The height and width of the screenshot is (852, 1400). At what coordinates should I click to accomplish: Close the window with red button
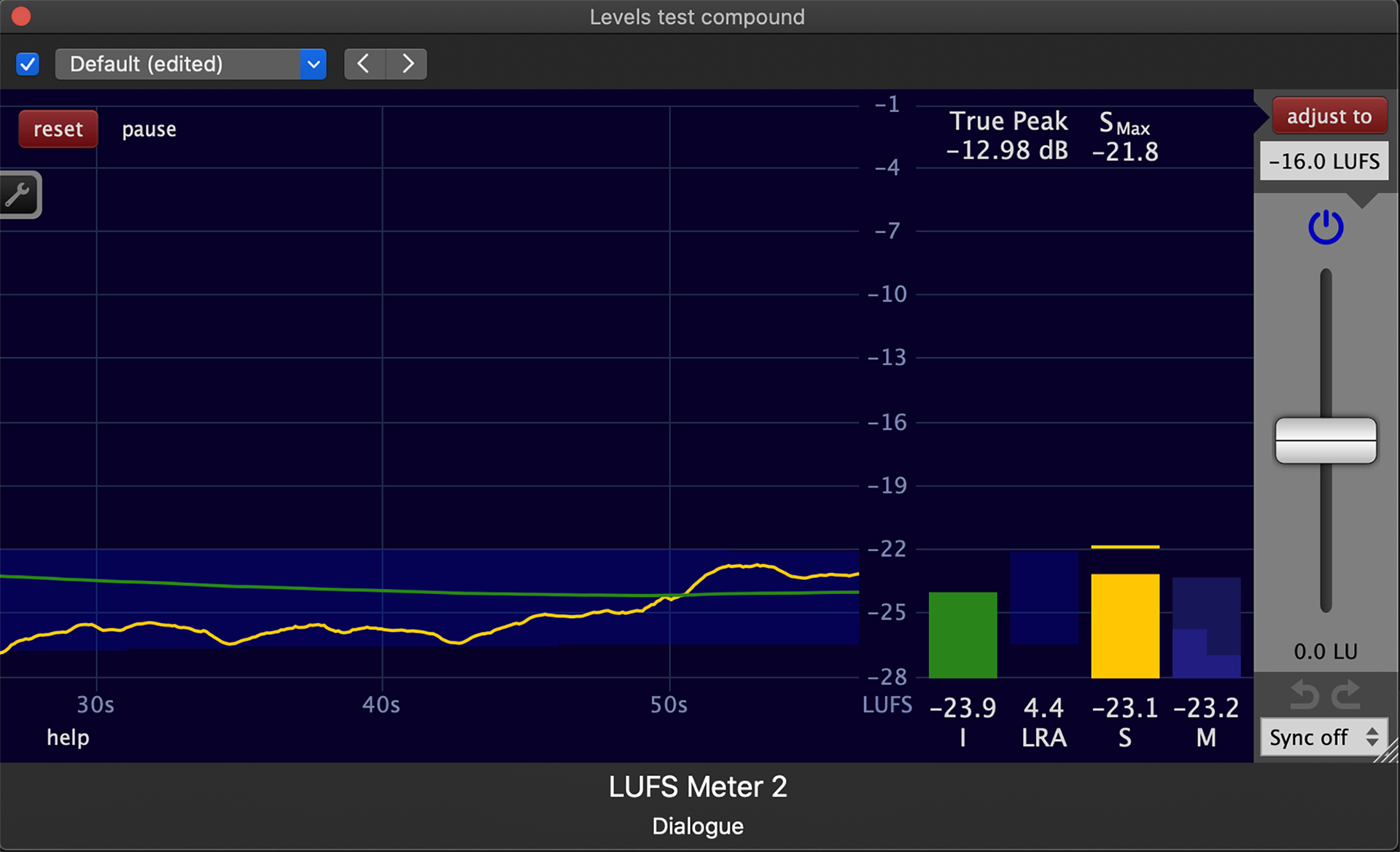coord(21,16)
